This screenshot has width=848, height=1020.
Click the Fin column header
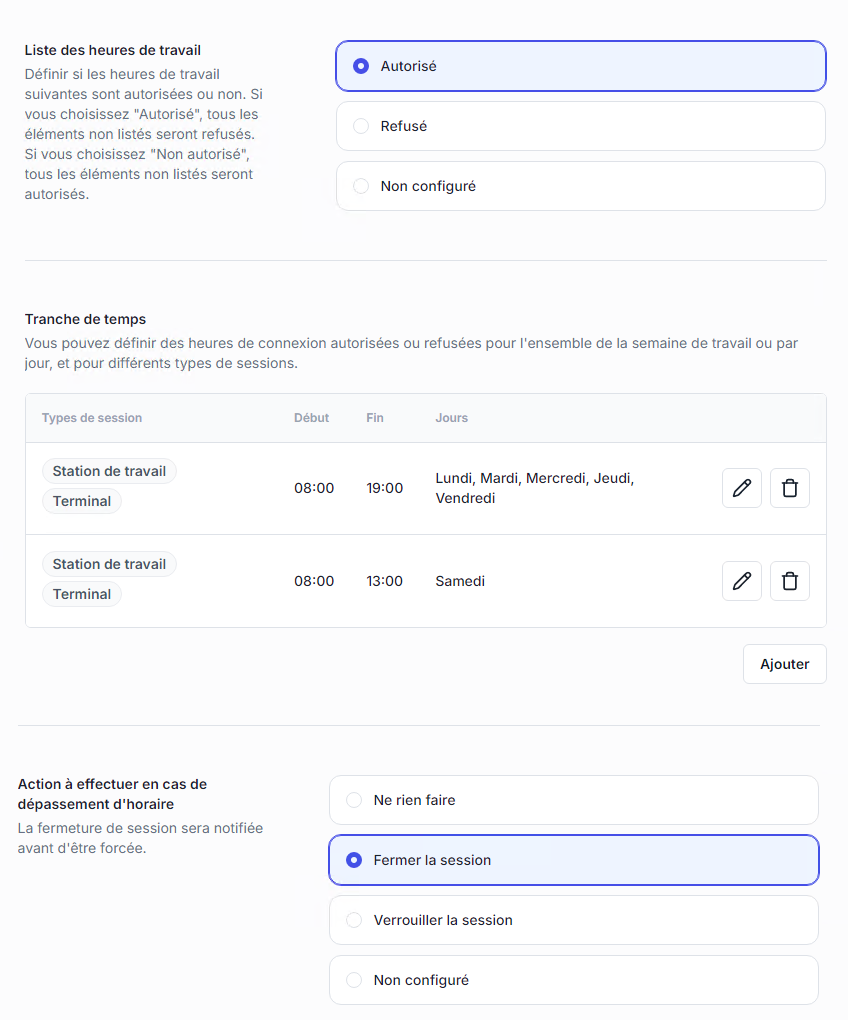click(x=374, y=418)
